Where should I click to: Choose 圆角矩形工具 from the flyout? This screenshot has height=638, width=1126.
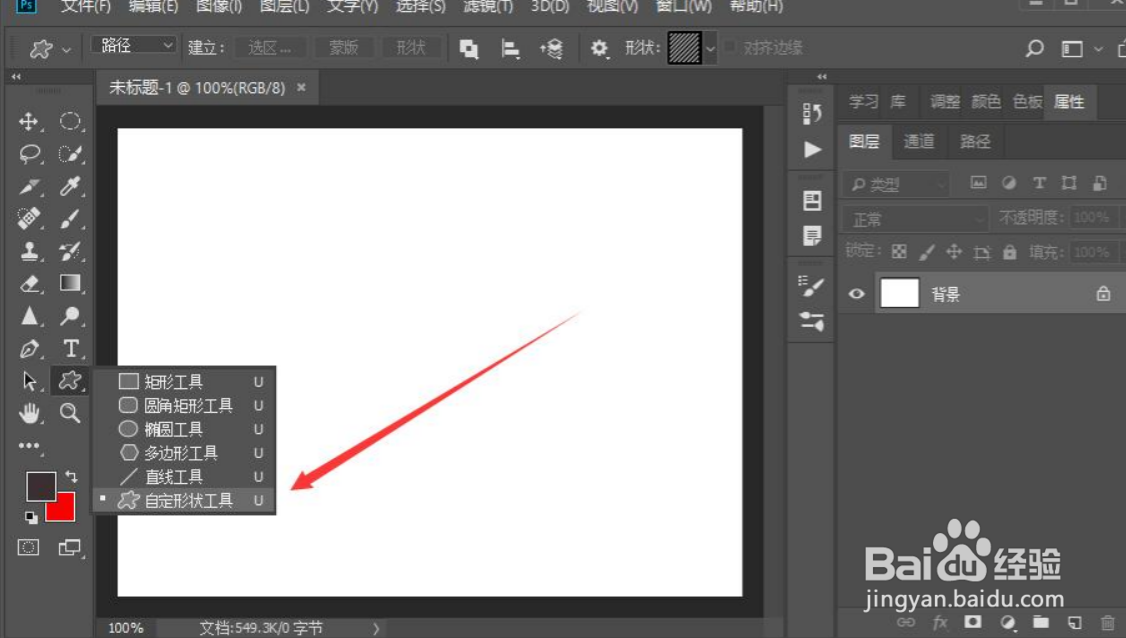[x=184, y=405]
